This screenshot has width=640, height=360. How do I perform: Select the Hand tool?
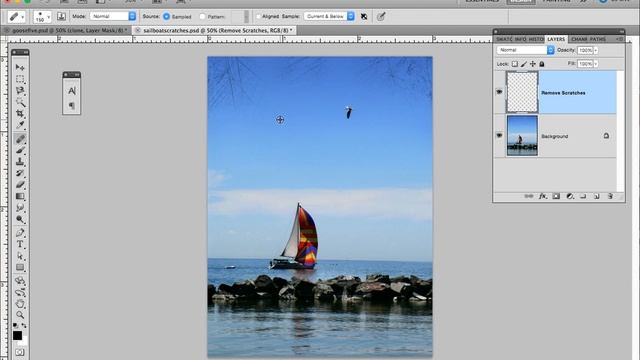[x=20, y=304]
